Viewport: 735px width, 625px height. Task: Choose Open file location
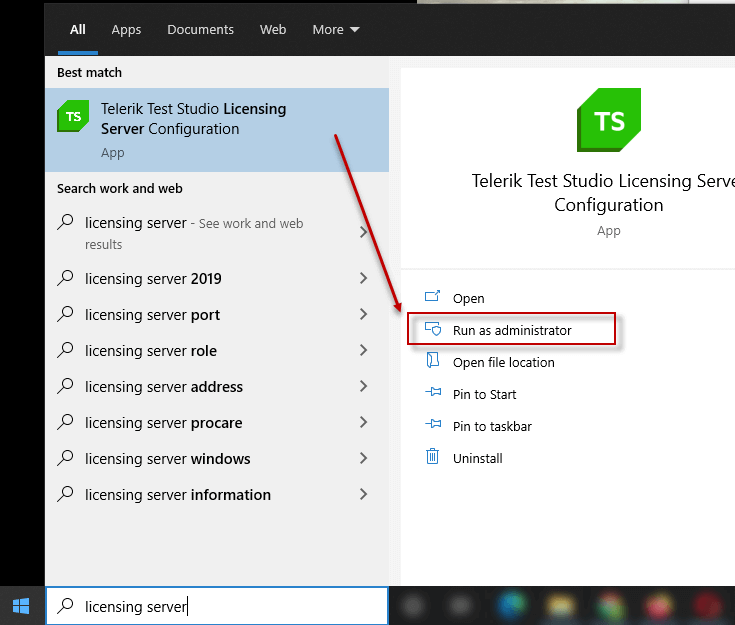click(503, 362)
